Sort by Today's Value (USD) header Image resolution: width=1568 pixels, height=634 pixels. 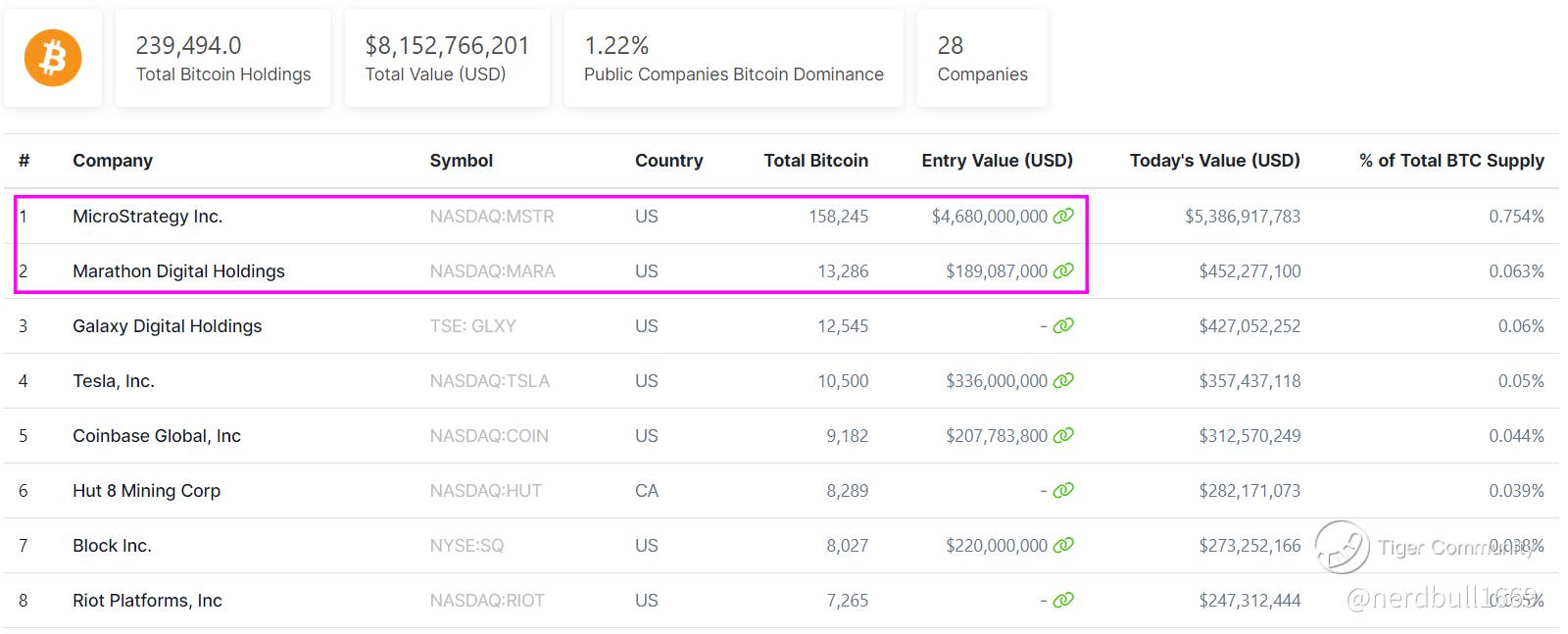coord(1214,161)
